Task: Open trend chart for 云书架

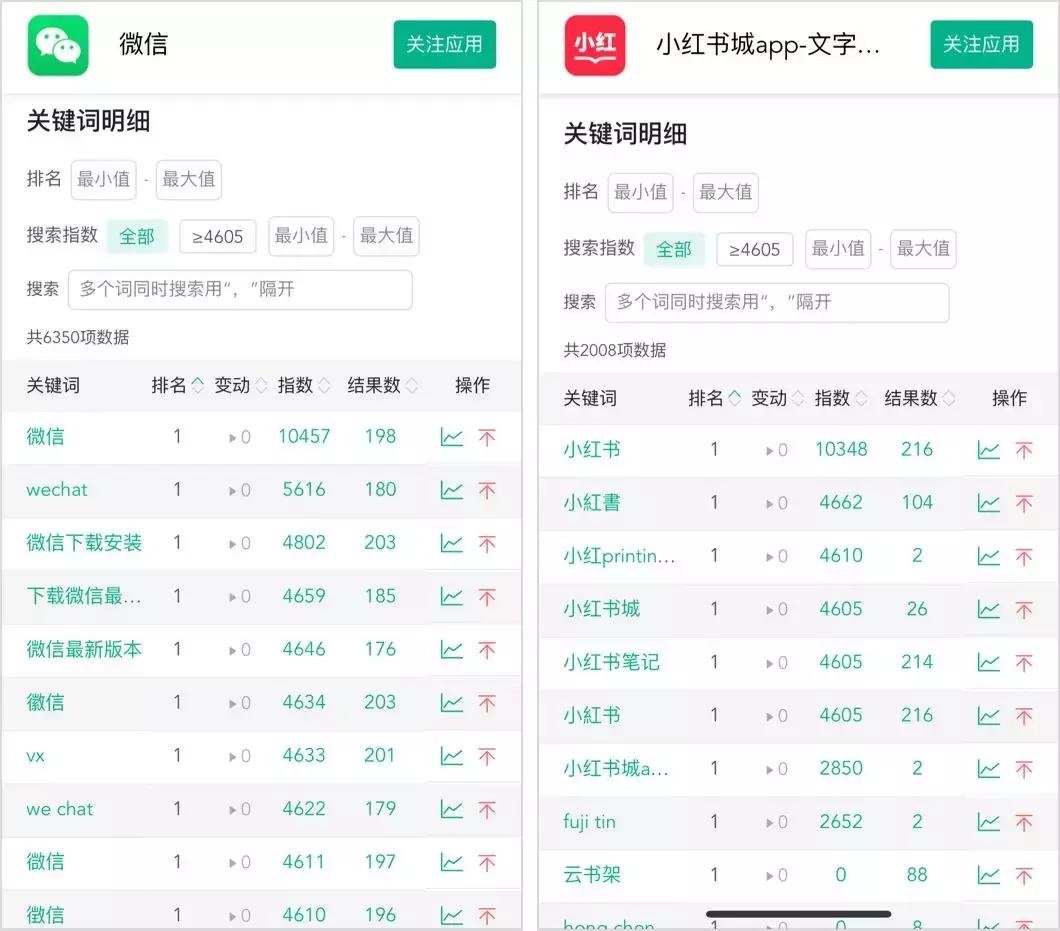Action: (x=989, y=874)
